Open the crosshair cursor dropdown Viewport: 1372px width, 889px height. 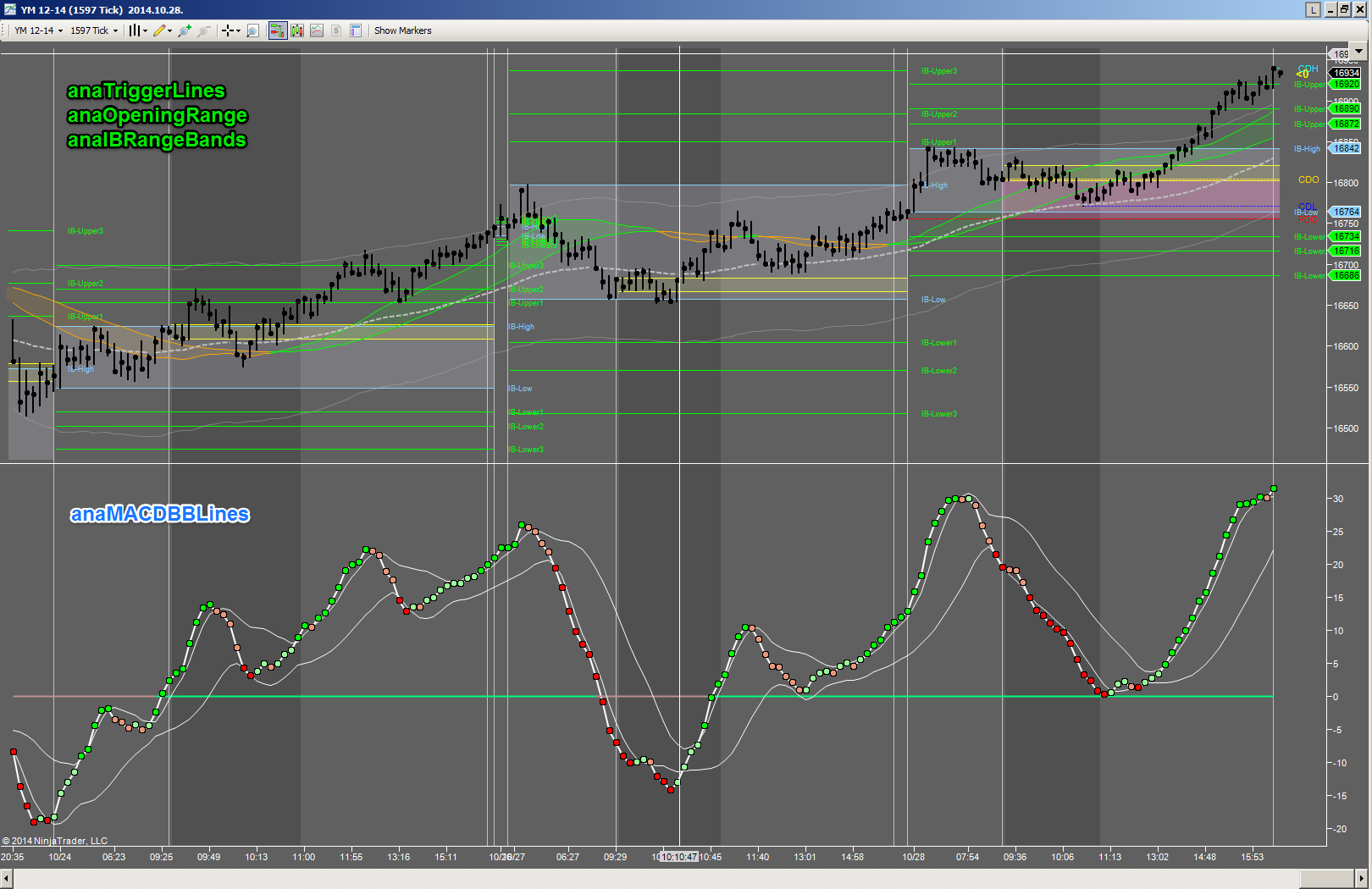[x=231, y=30]
